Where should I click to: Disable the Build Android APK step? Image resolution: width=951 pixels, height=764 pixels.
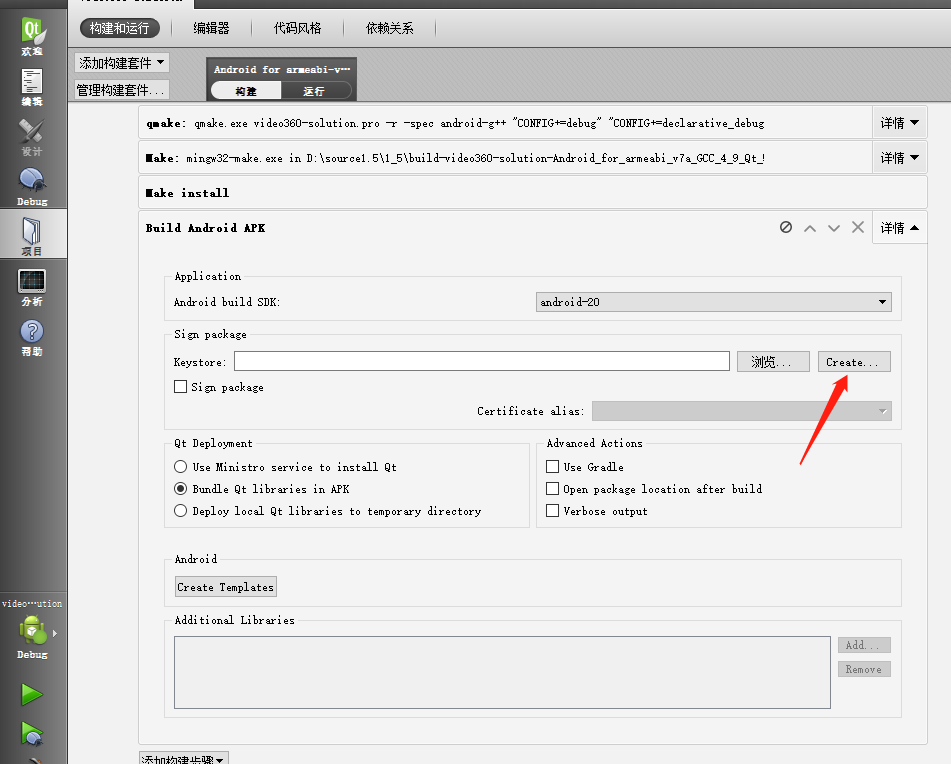click(x=785, y=227)
